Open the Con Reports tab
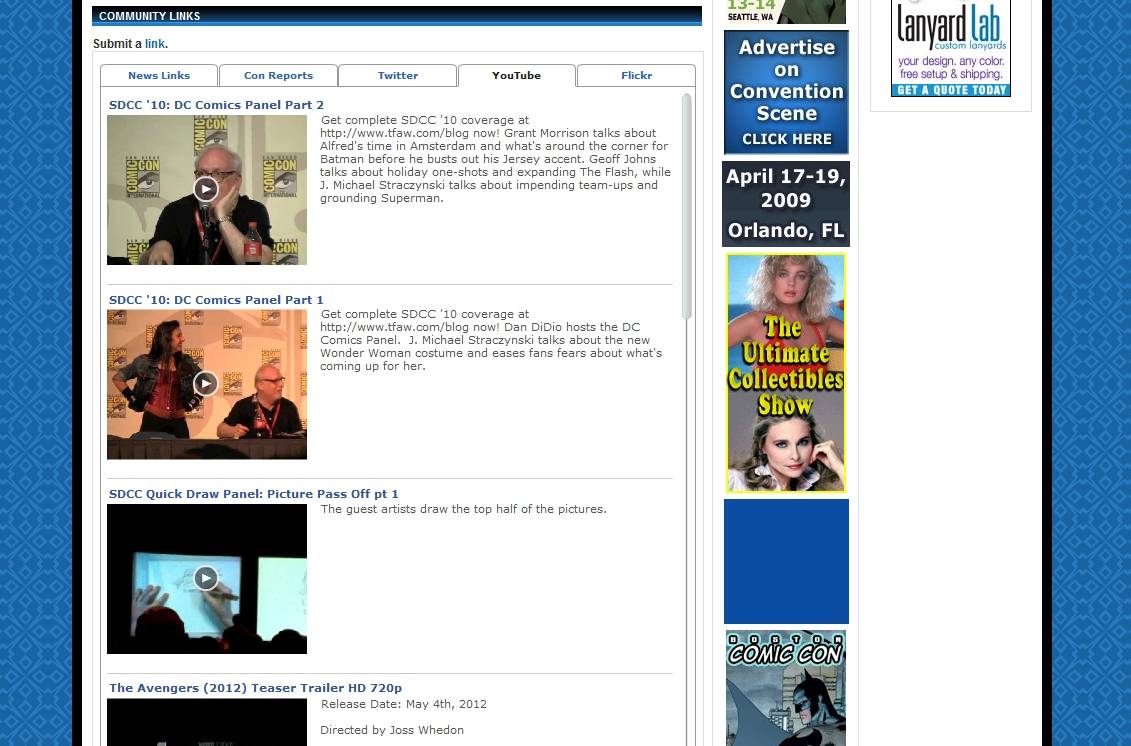The height and width of the screenshot is (746, 1131). coord(278,76)
